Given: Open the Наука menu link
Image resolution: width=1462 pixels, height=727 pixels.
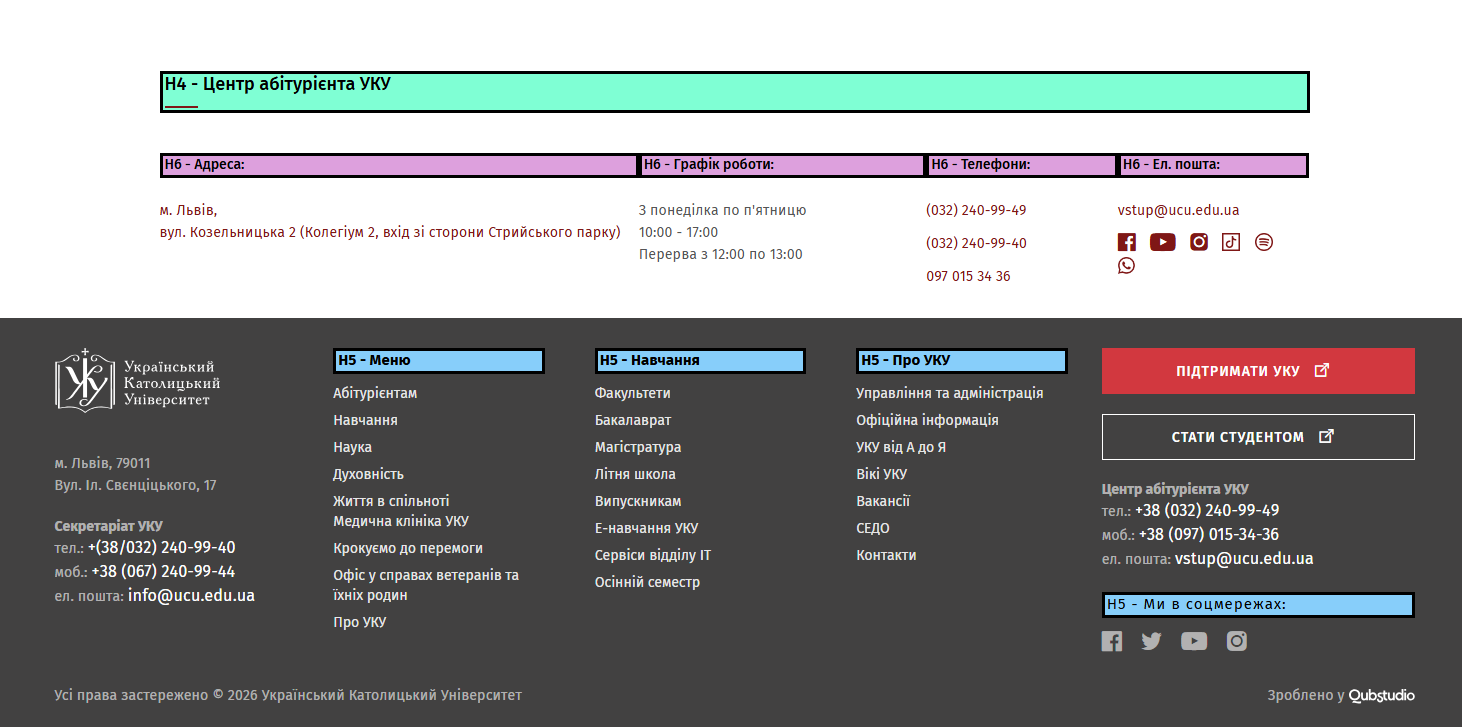Looking at the screenshot, I should [352, 447].
